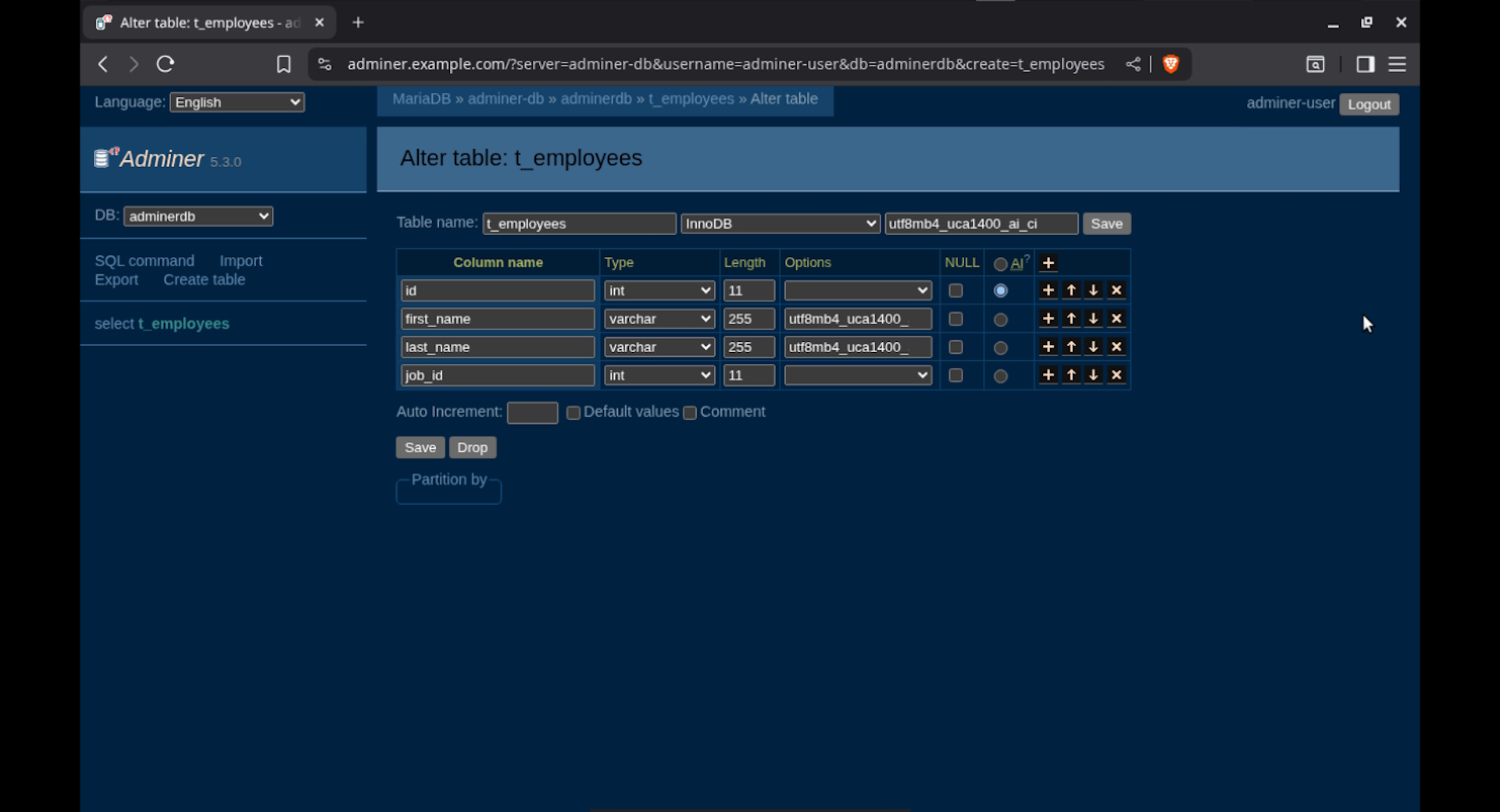Expand the InnoDB engine dropdown
This screenshot has height=812, width=1500.
[x=780, y=224]
